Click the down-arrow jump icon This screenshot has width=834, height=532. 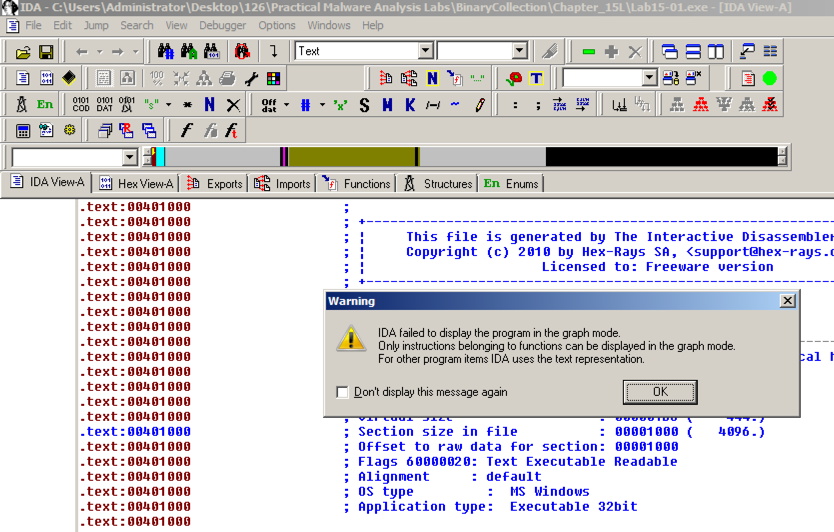tap(273, 51)
